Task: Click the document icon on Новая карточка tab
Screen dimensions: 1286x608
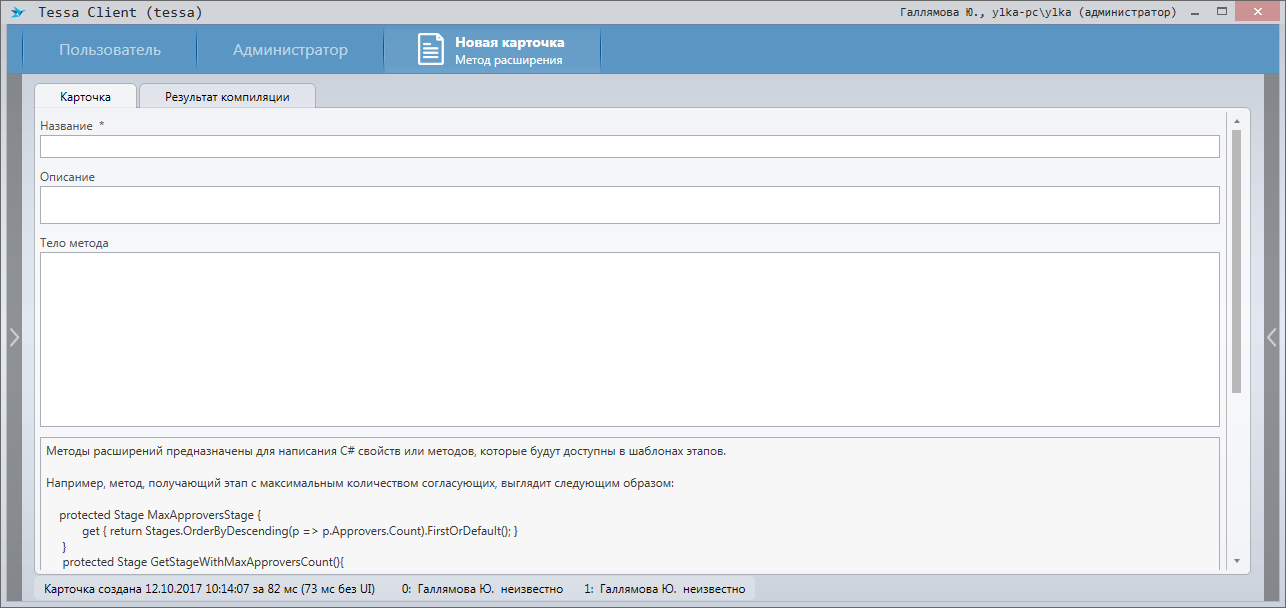Action: coord(430,50)
